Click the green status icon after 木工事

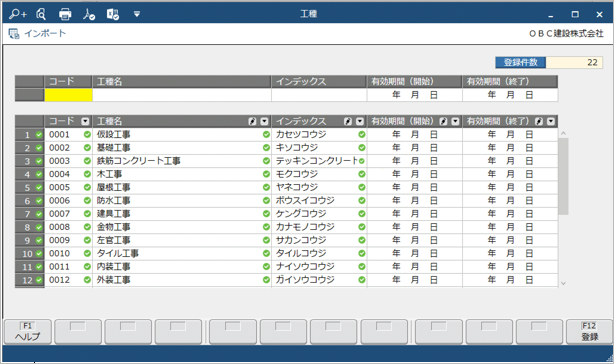point(266,174)
